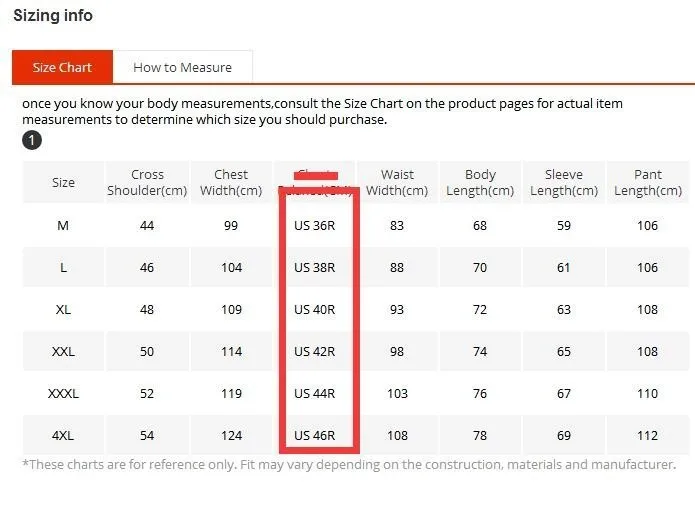This screenshot has width=695, height=520.
Task: Click chest width 114 in XXL row
Action: point(231,352)
